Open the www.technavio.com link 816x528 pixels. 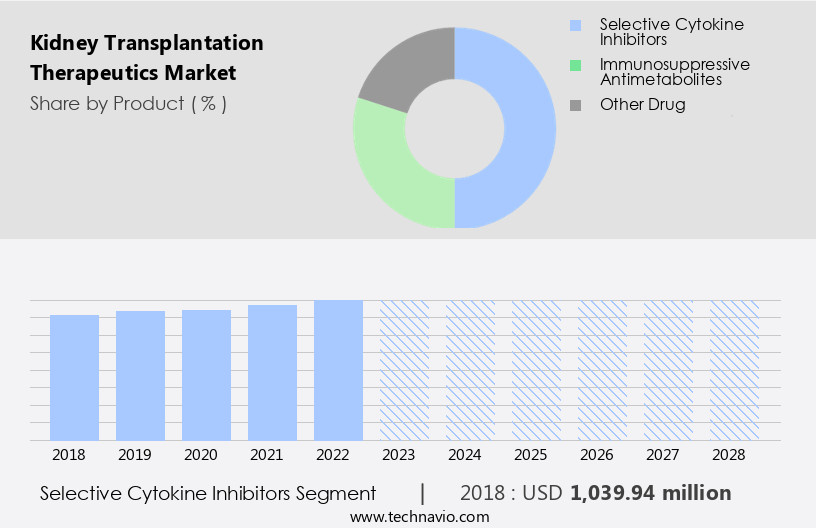pos(419,516)
